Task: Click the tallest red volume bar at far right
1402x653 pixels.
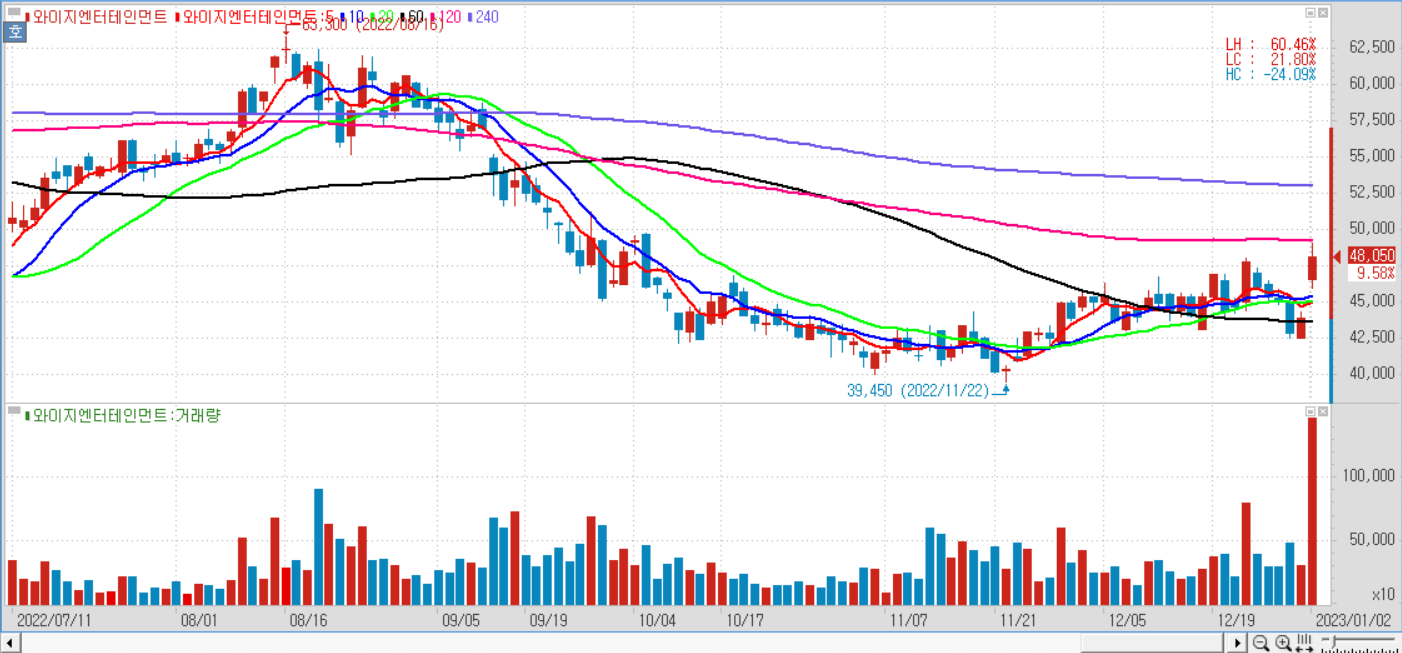Action: point(1312,511)
